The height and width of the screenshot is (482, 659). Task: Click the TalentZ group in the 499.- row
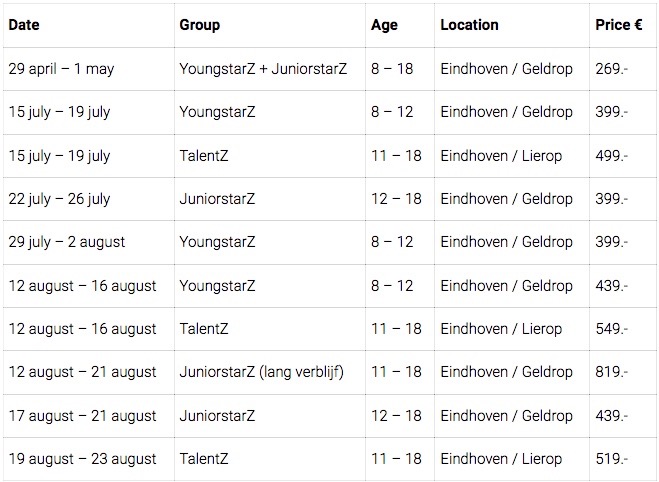point(204,156)
